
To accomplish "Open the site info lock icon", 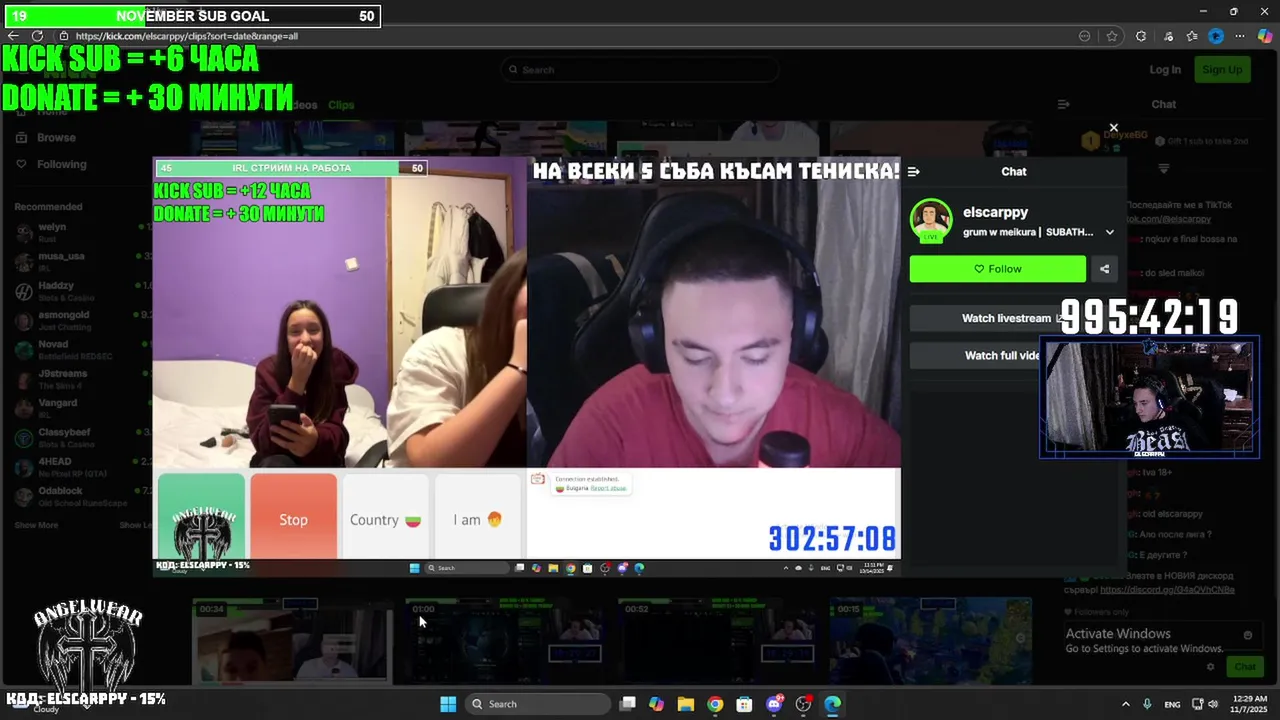I will pos(64,36).
